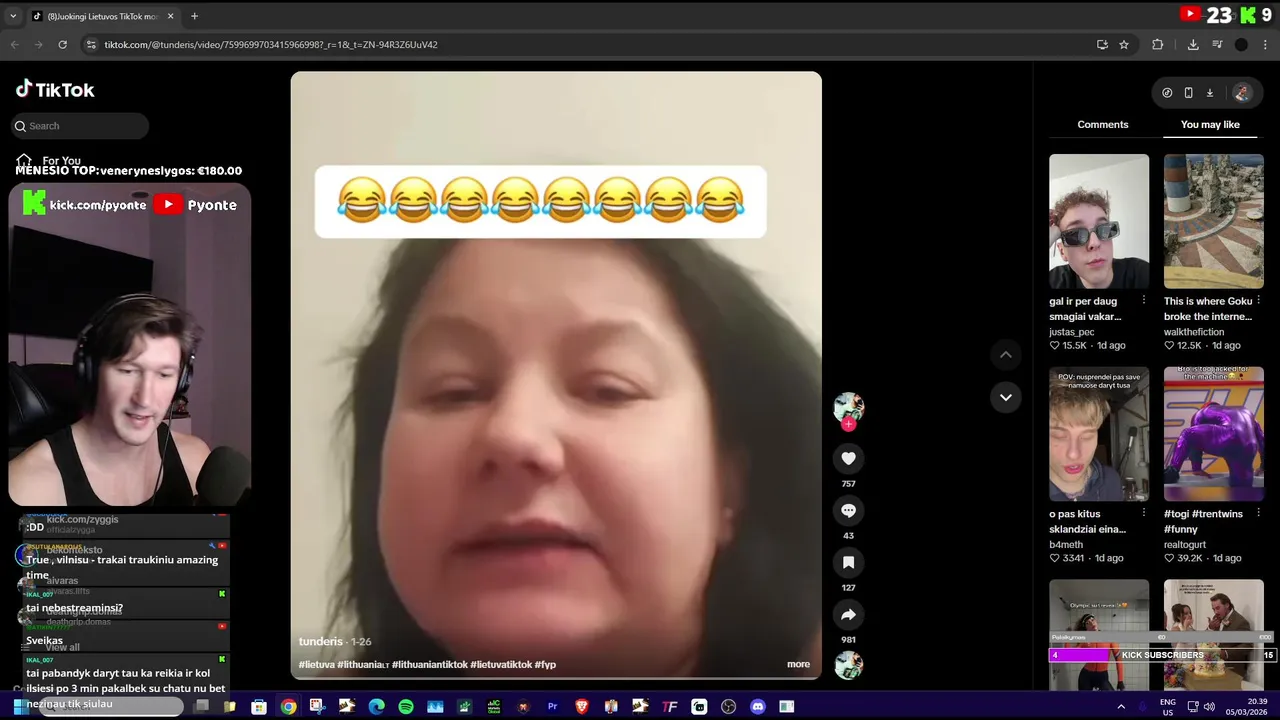Open Chrome profile avatar in toolbar
The image size is (1280, 720).
tap(1241, 44)
